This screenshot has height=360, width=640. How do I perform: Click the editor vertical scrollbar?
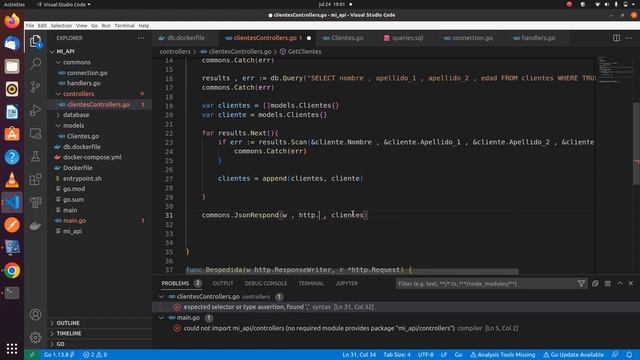pyautogui.click(x=636, y=144)
